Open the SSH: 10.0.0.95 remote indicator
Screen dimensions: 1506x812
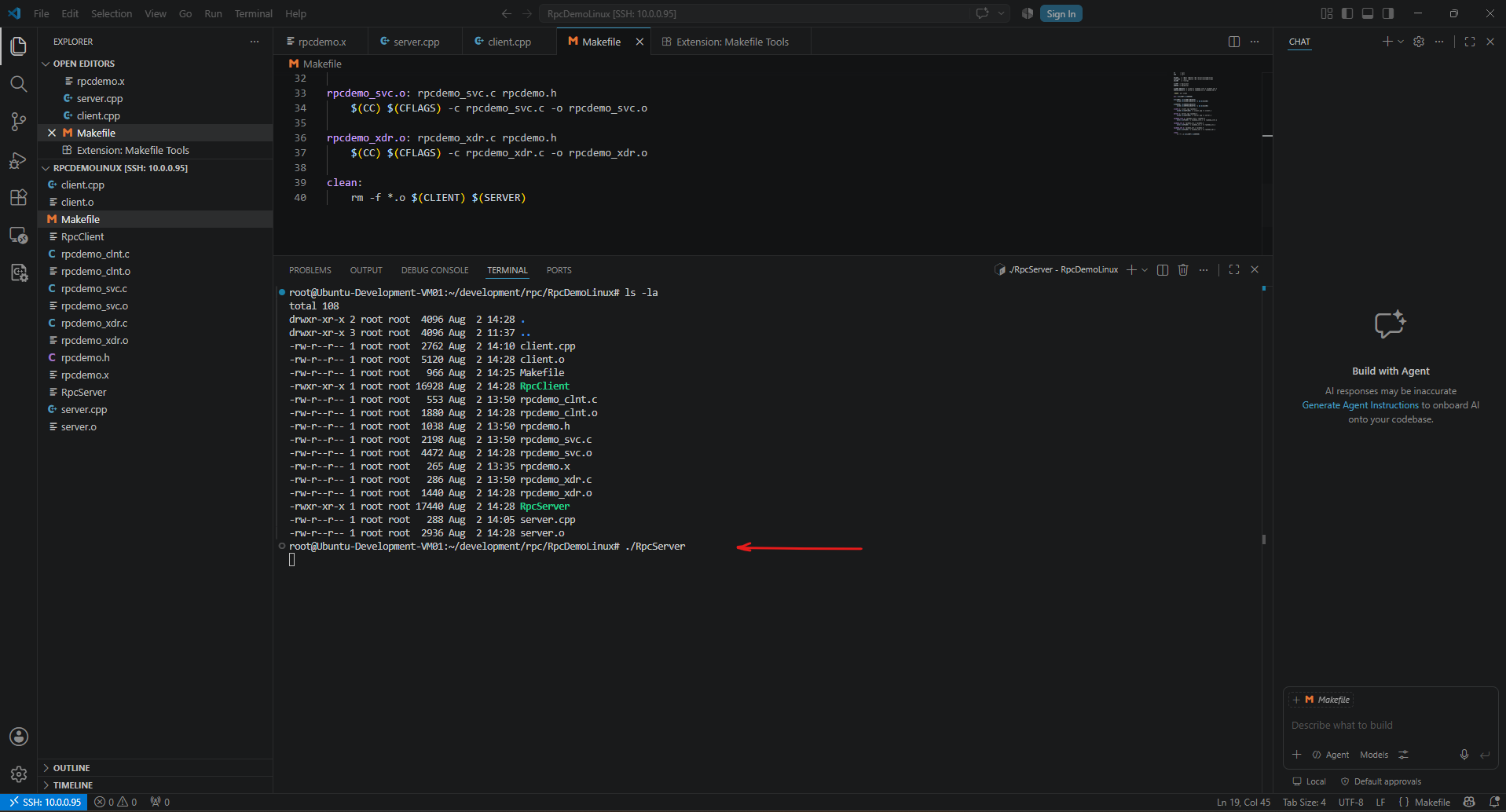pyautogui.click(x=45, y=802)
